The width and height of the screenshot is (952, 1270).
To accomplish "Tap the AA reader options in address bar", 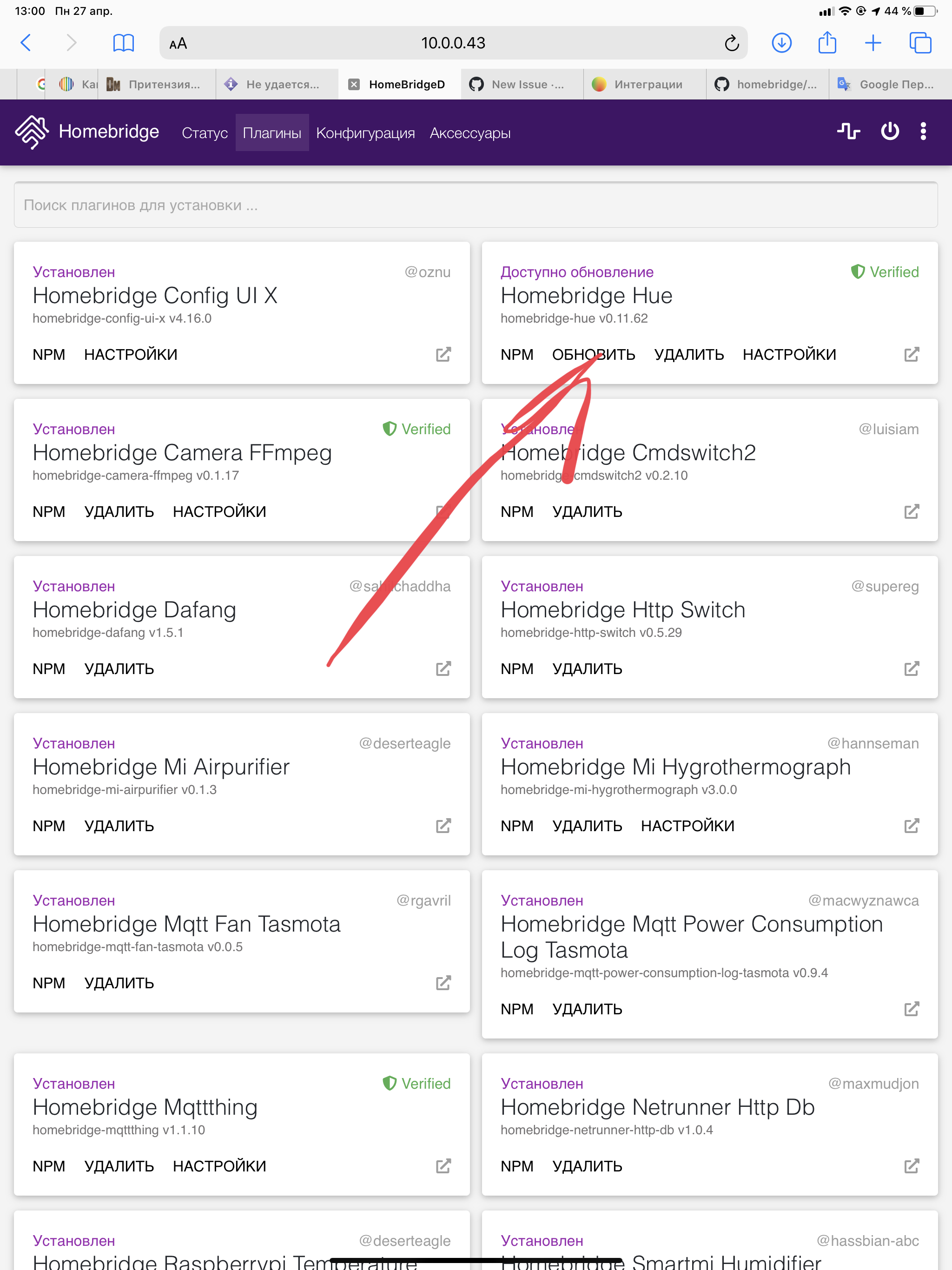I will point(178,44).
